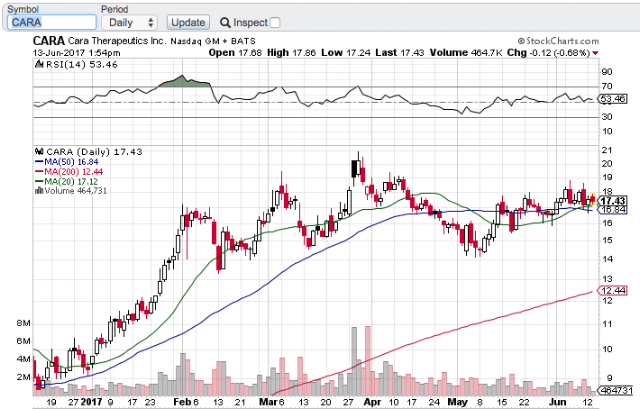Click the volume bars legend icon

(x=39, y=191)
